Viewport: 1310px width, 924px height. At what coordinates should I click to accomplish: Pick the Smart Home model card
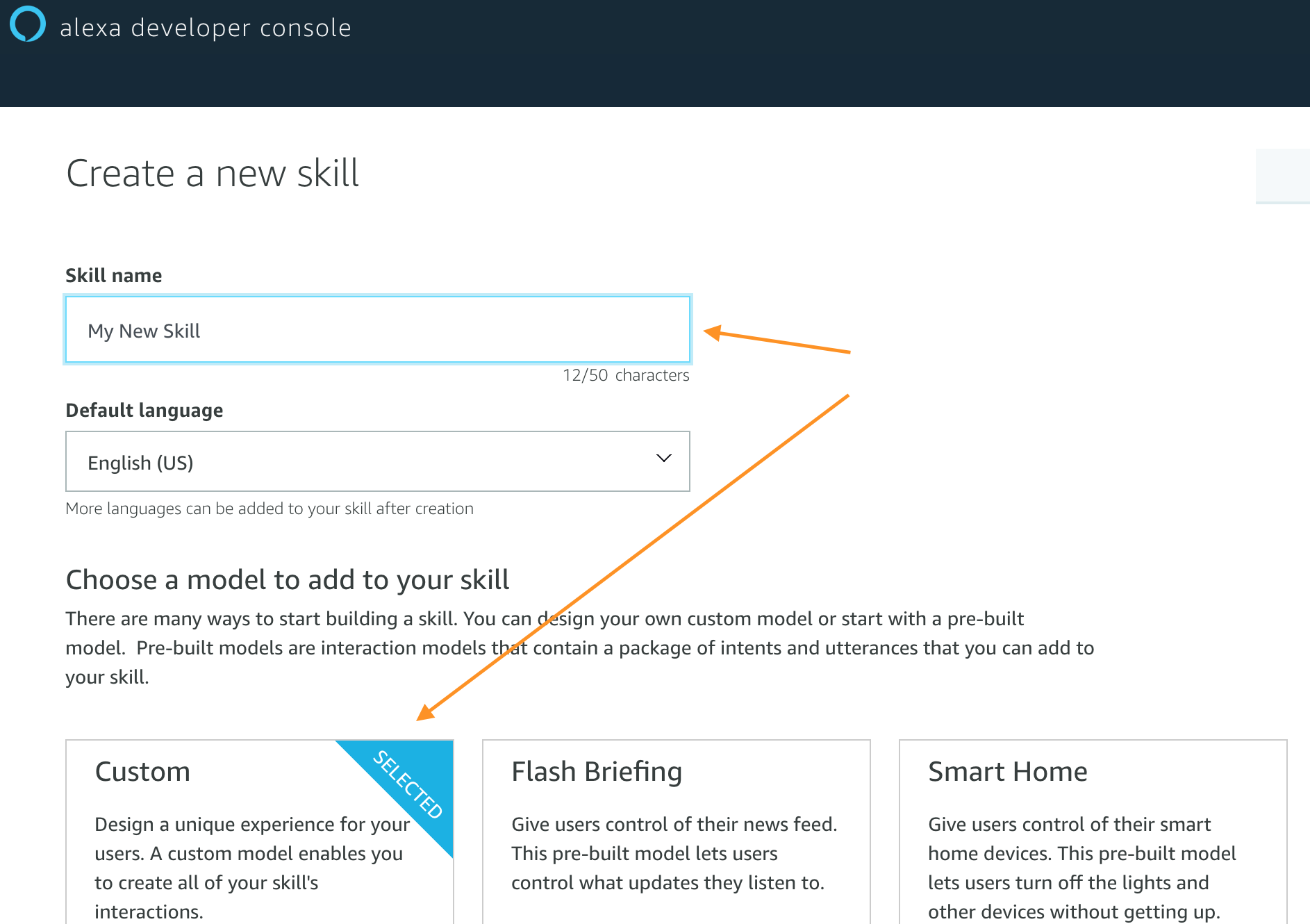tap(1093, 832)
